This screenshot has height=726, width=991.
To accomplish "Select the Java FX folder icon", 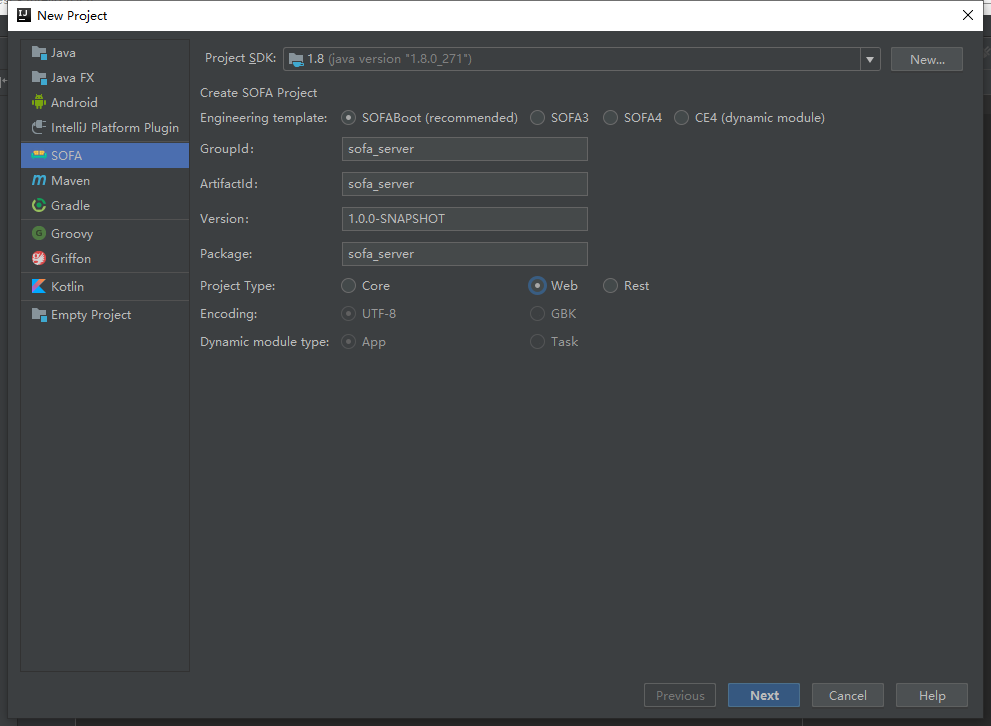I will coord(39,78).
